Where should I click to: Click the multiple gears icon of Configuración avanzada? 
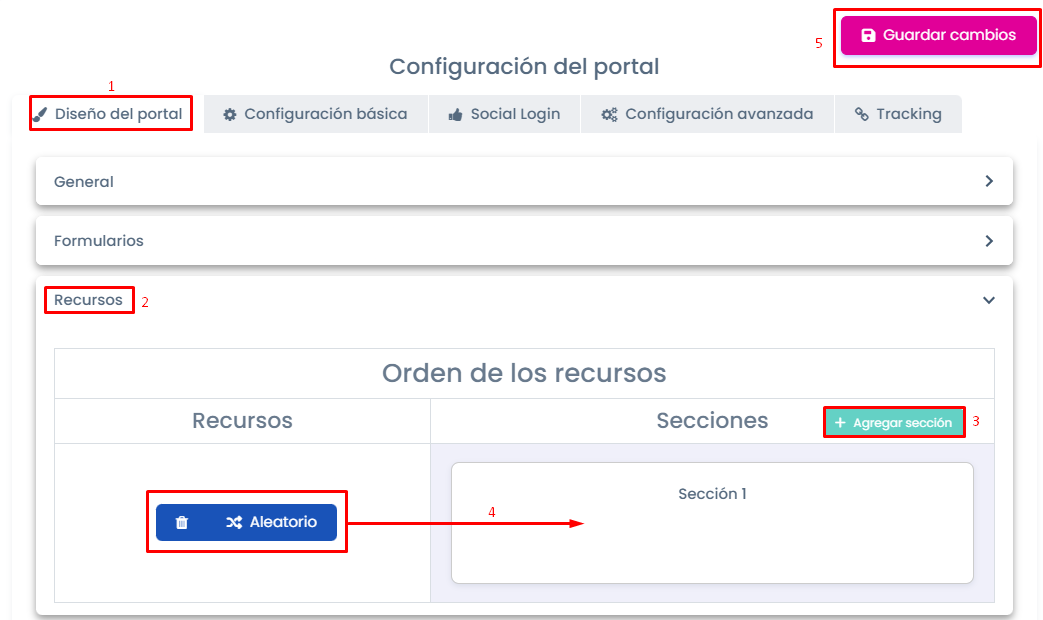(x=609, y=114)
